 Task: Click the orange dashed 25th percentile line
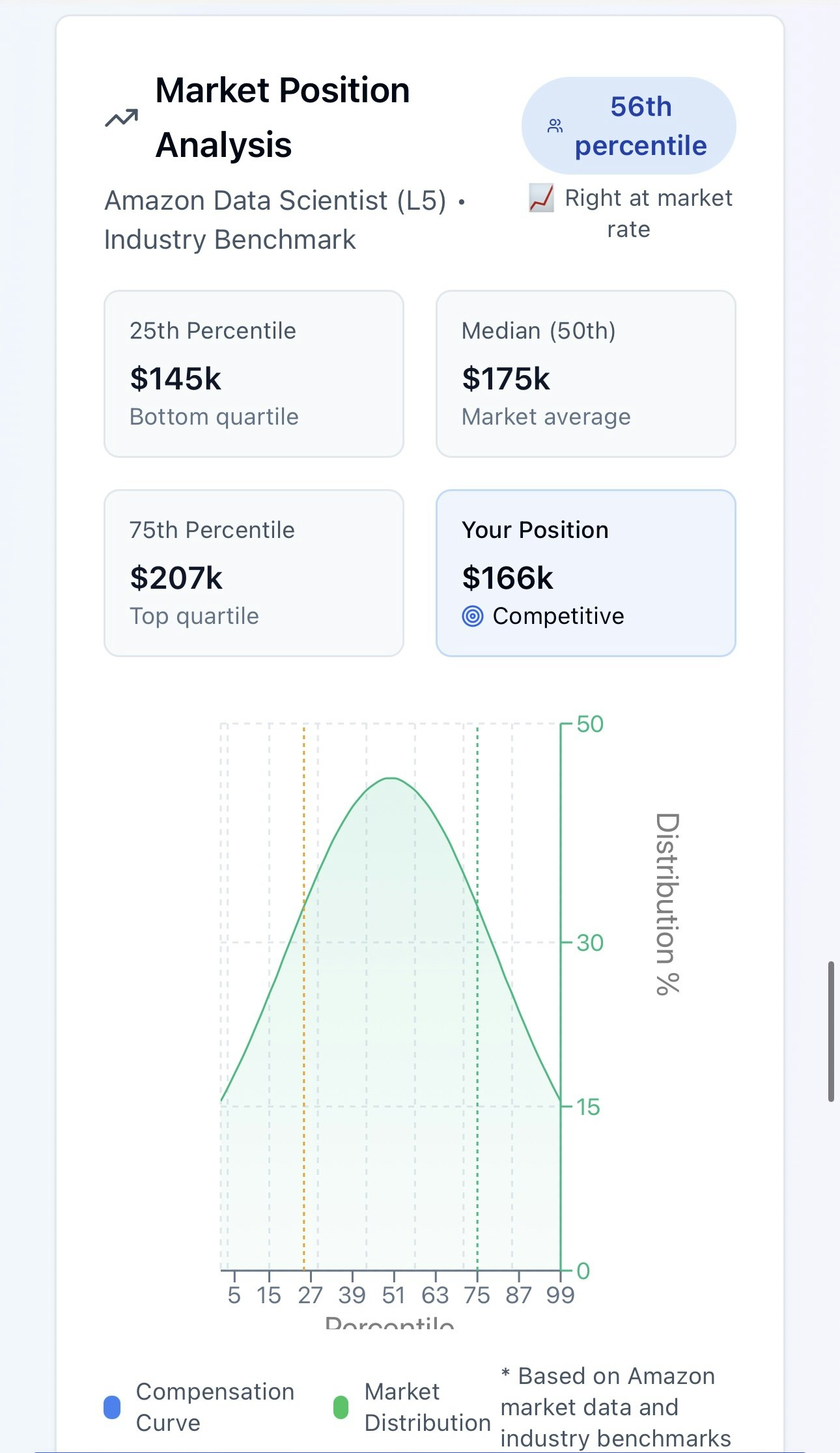[x=304, y=996]
